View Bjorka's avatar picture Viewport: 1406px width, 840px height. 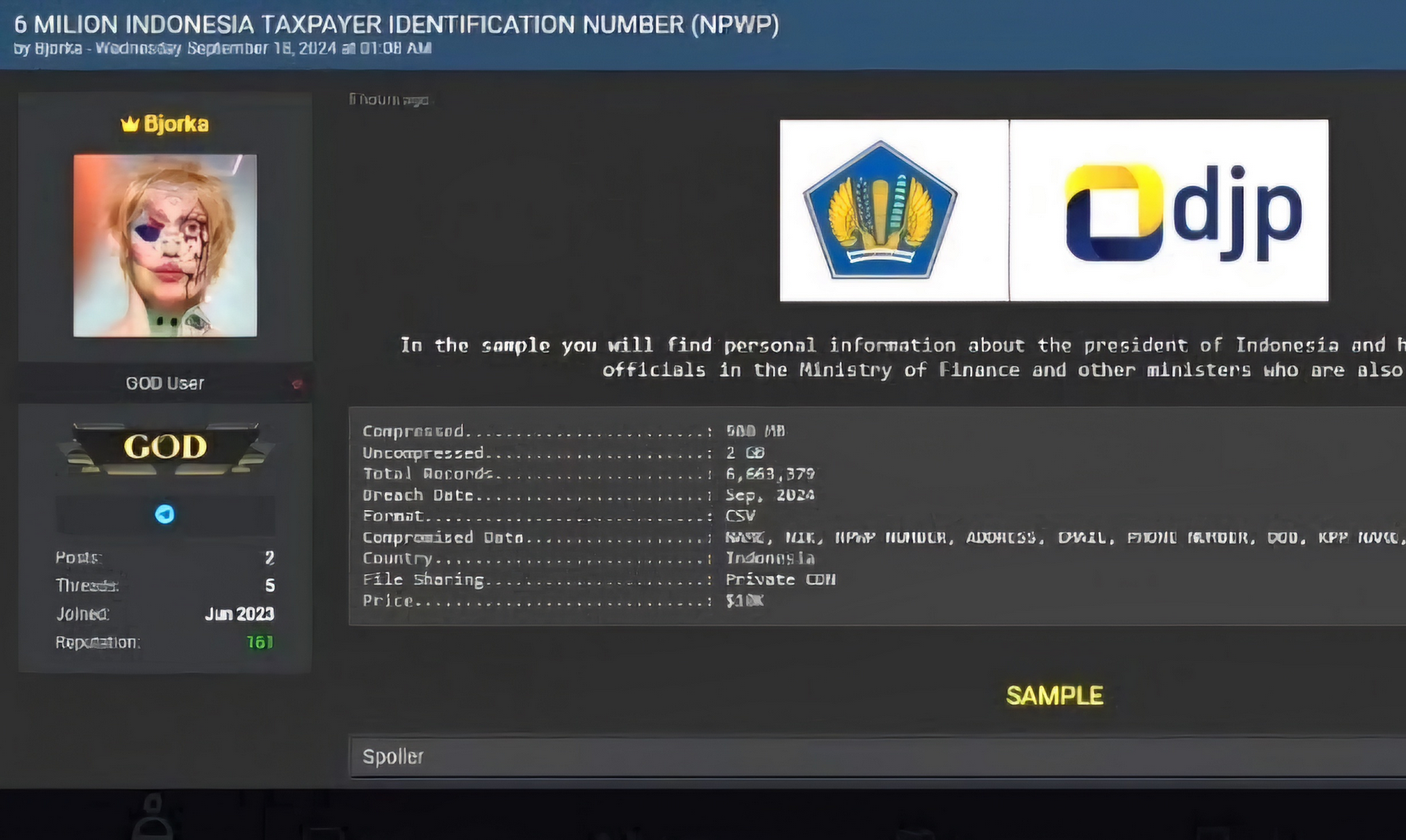[x=165, y=245]
